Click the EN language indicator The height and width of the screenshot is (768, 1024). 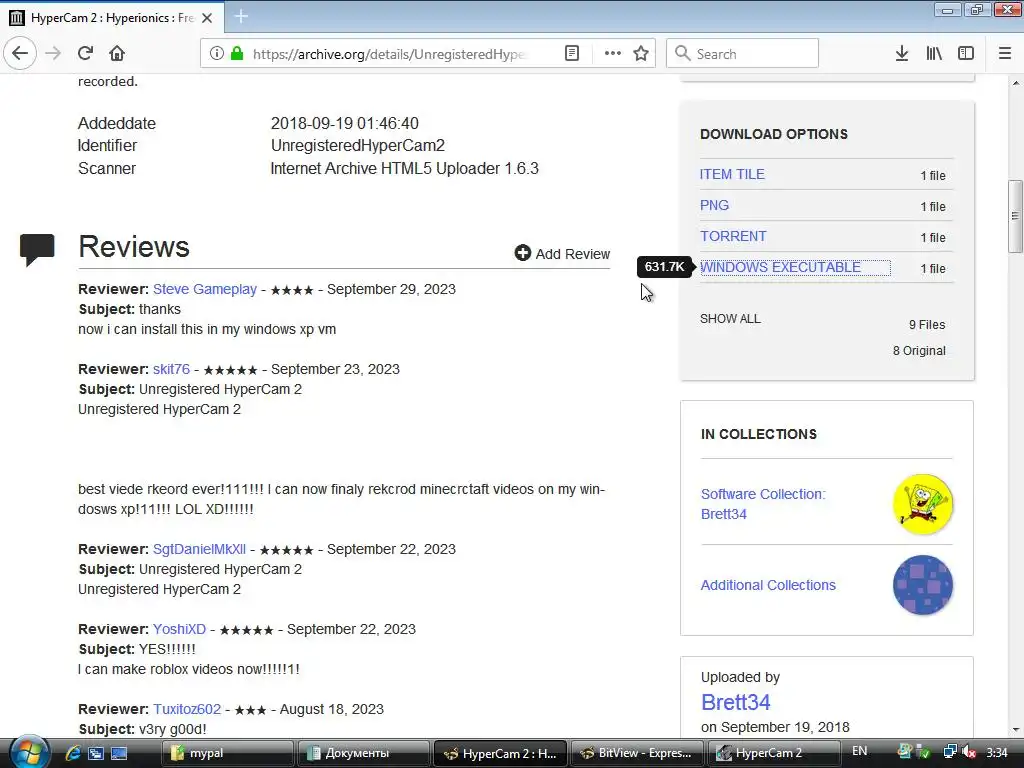(859, 751)
